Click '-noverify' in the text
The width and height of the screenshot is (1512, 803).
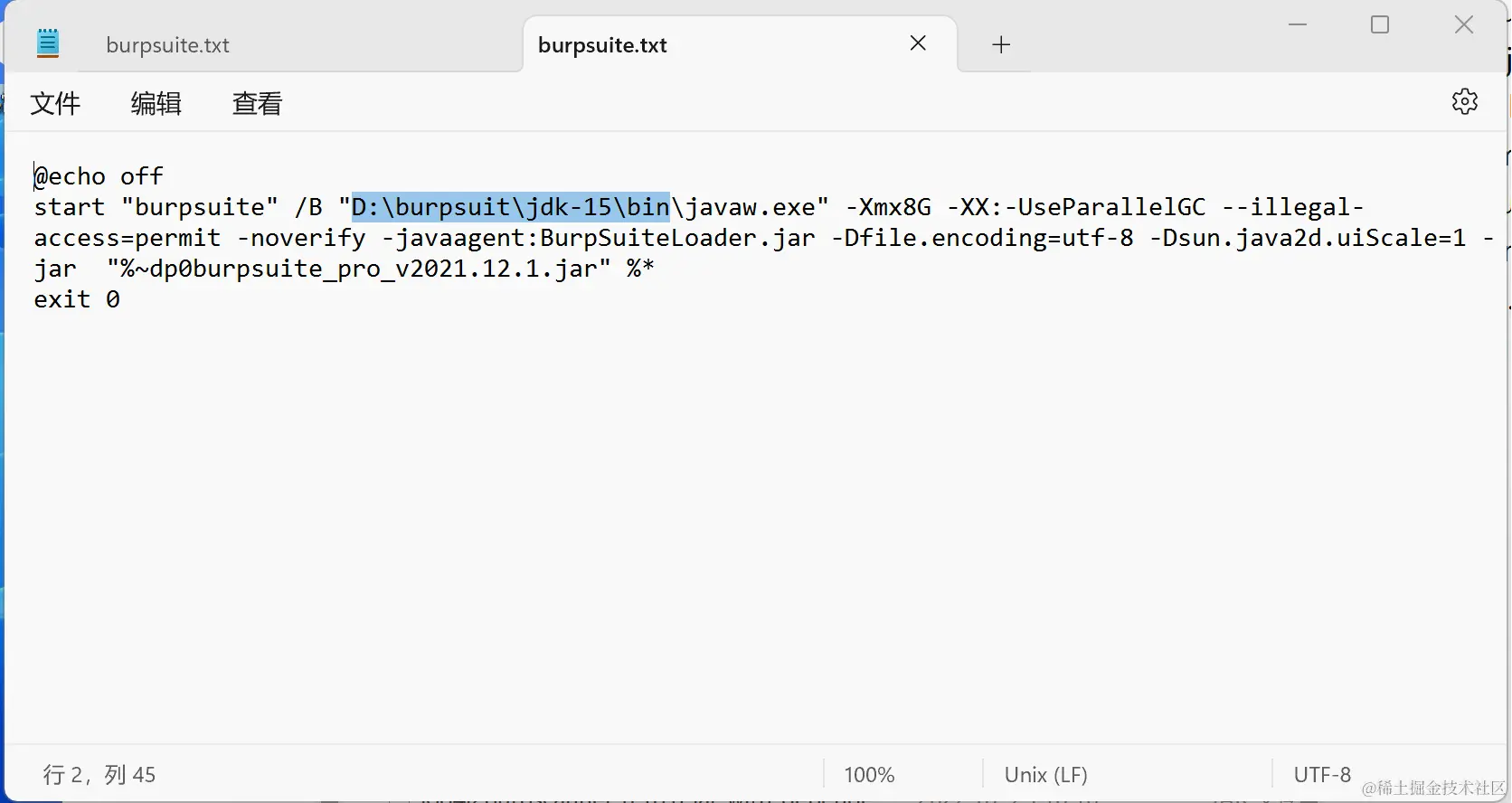pos(301,238)
